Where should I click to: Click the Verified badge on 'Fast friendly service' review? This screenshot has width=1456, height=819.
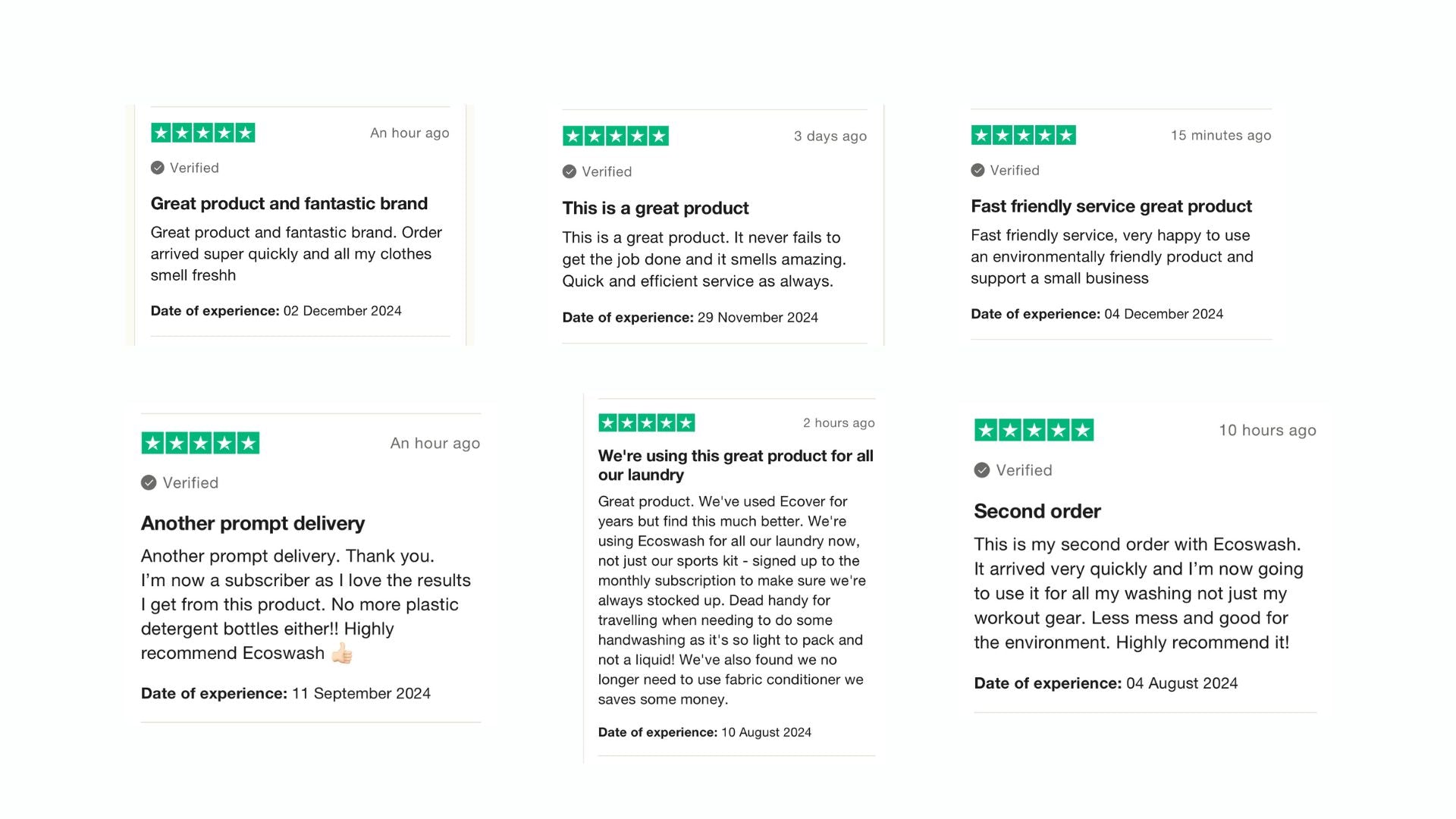click(x=978, y=171)
